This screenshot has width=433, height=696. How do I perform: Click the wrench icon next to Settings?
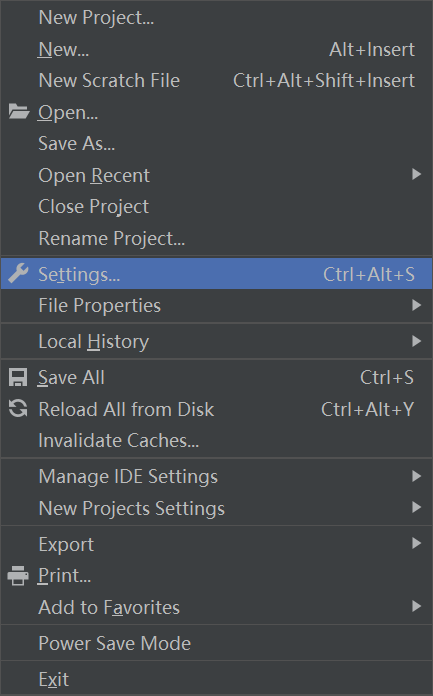click(18, 273)
